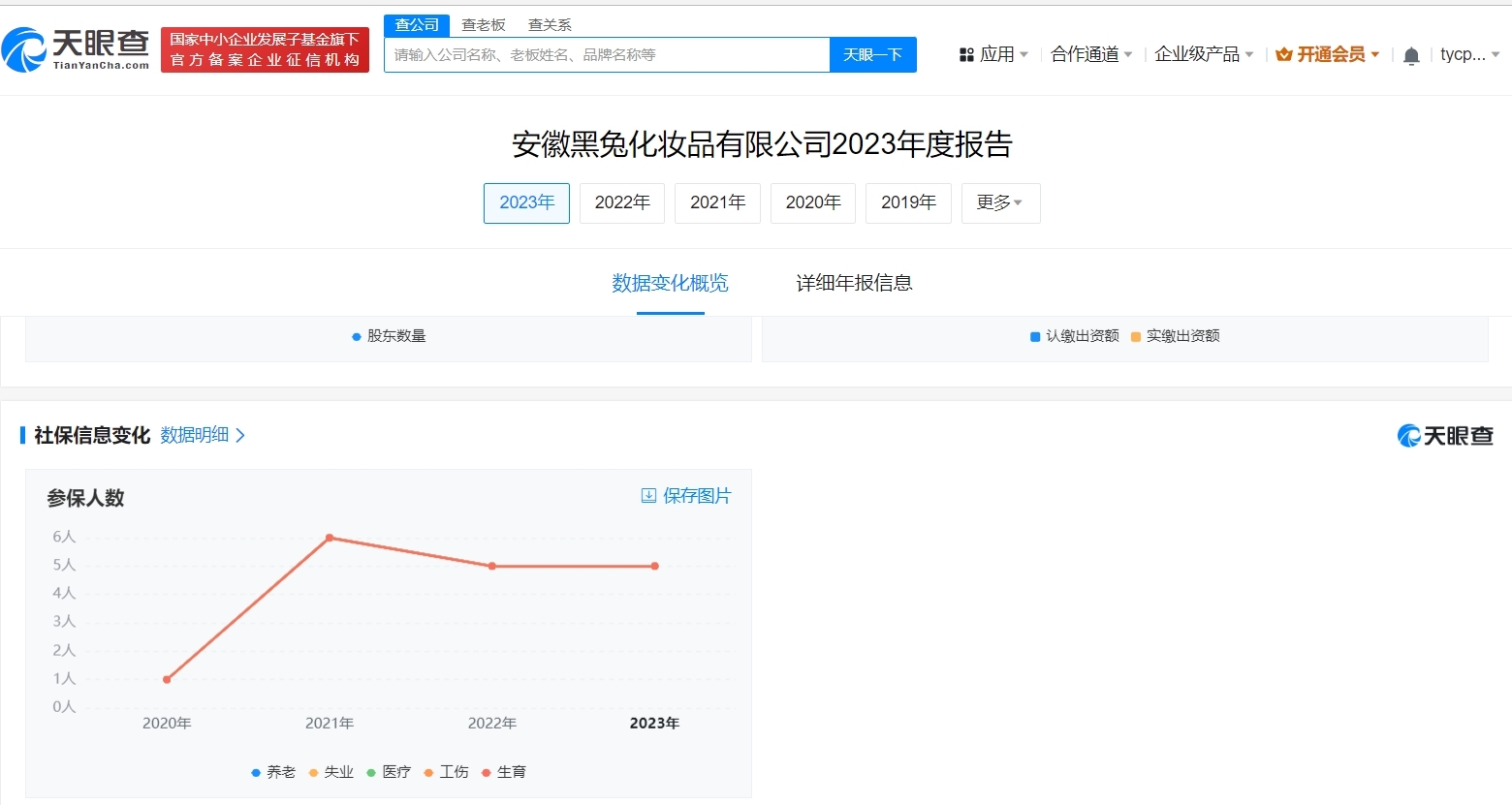Click the report title 安徽黑兔化妆品有限公司2023年度报告
1512x805 pixels.
[762, 144]
